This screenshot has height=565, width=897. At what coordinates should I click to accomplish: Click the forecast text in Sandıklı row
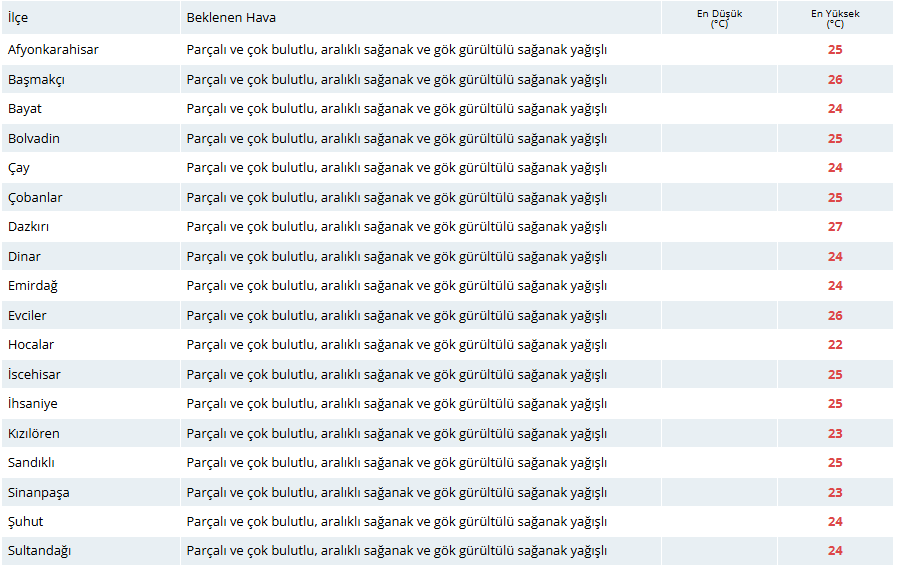pyautogui.click(x=396, y=463)
